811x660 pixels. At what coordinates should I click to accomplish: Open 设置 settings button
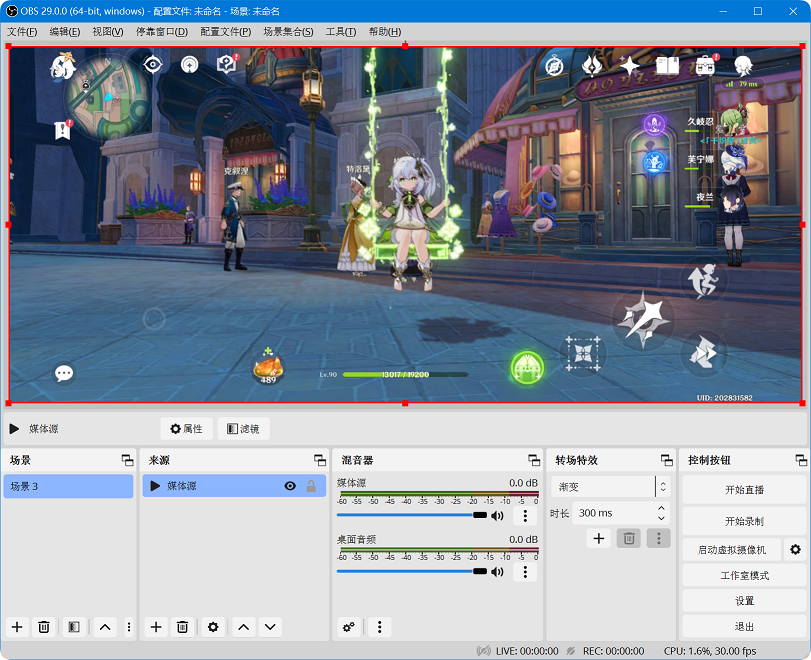coord(744,601)
